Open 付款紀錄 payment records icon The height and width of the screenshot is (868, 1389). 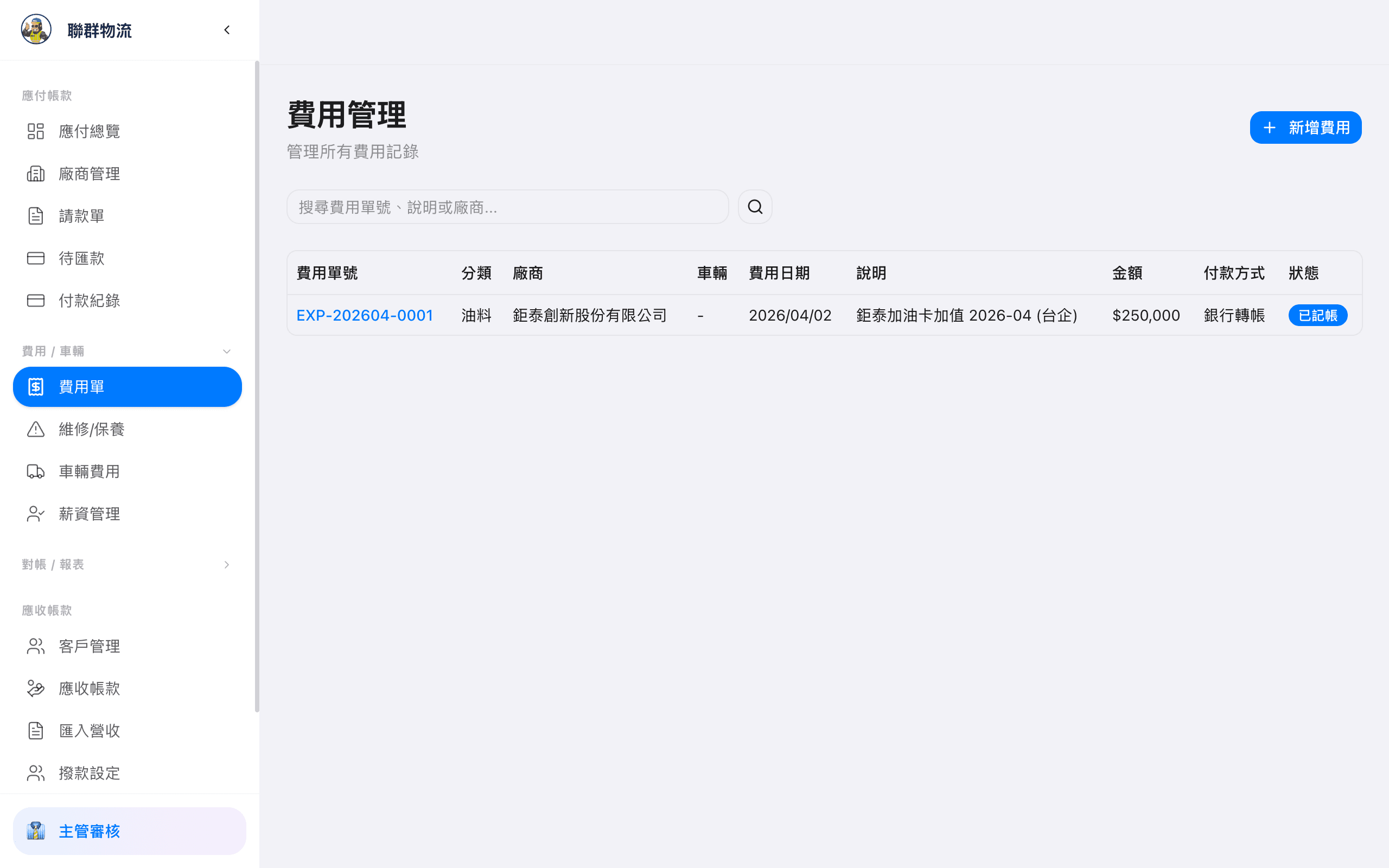36,300
